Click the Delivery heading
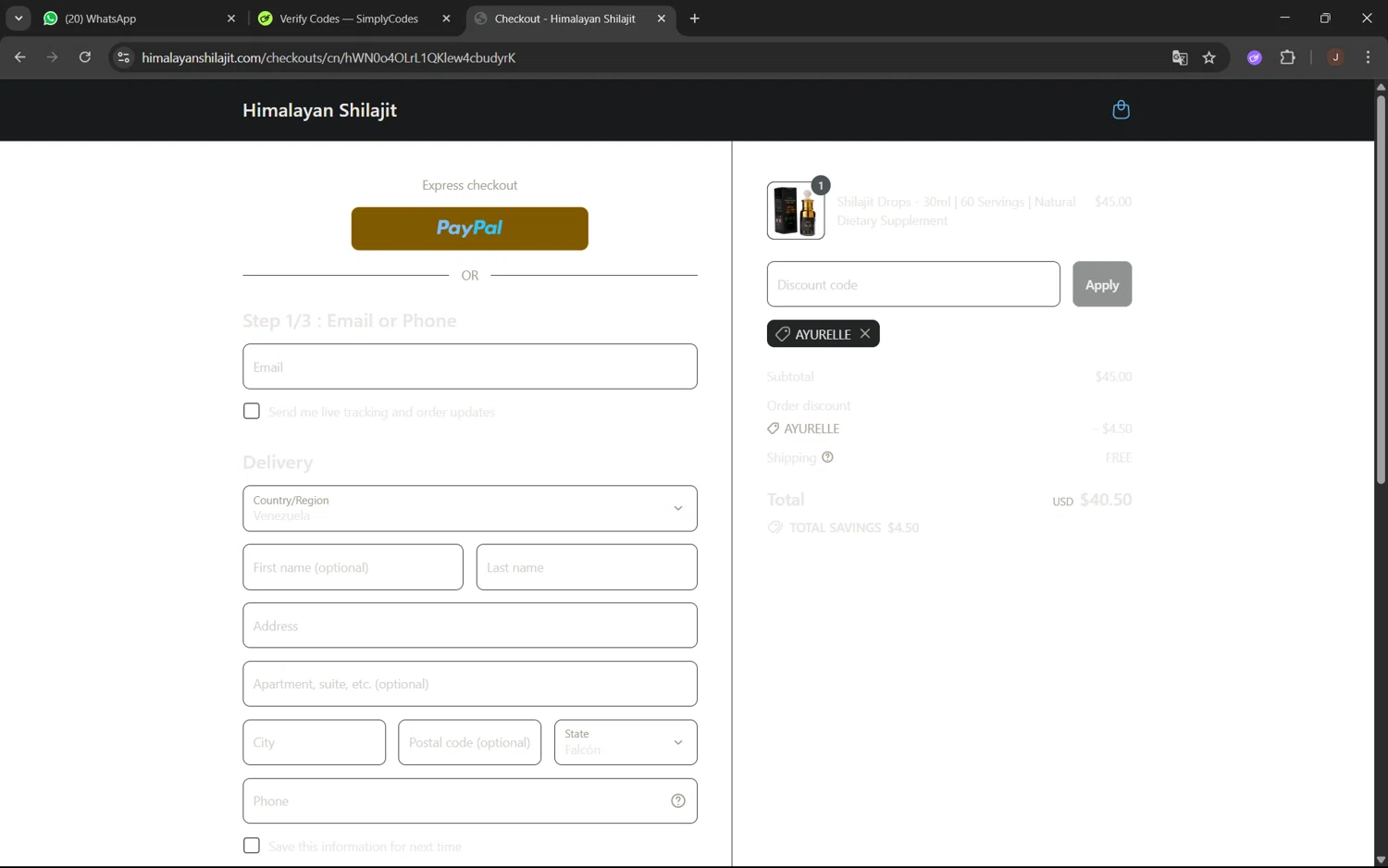1388x868 pixels. pyautogui.click(x=278, y=463)
